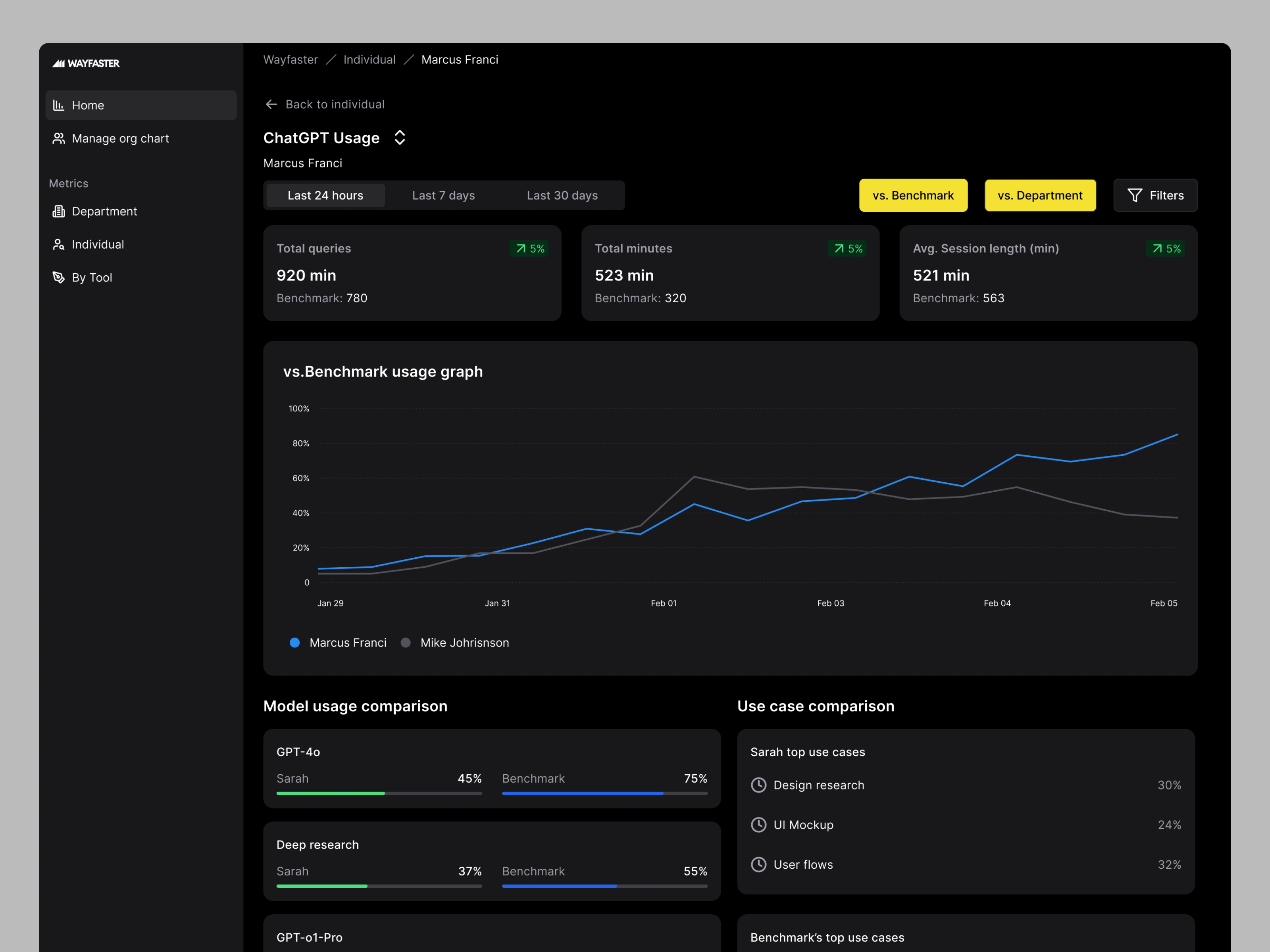This screenshot has width=1270, height=952.
Task: Click Use case comparison heading
Action: pos(816,706)
